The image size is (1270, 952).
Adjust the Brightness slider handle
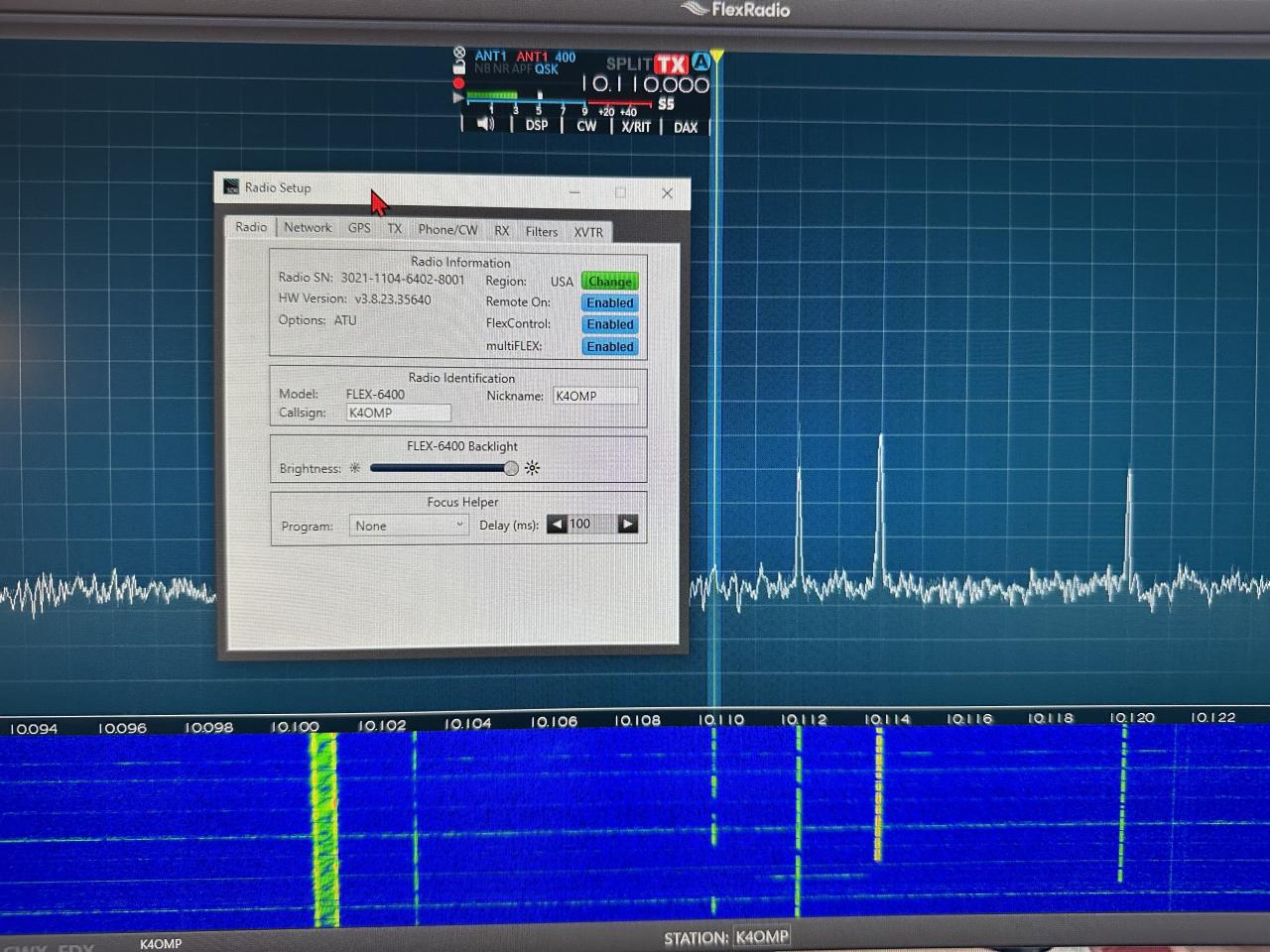coord(511,468)
